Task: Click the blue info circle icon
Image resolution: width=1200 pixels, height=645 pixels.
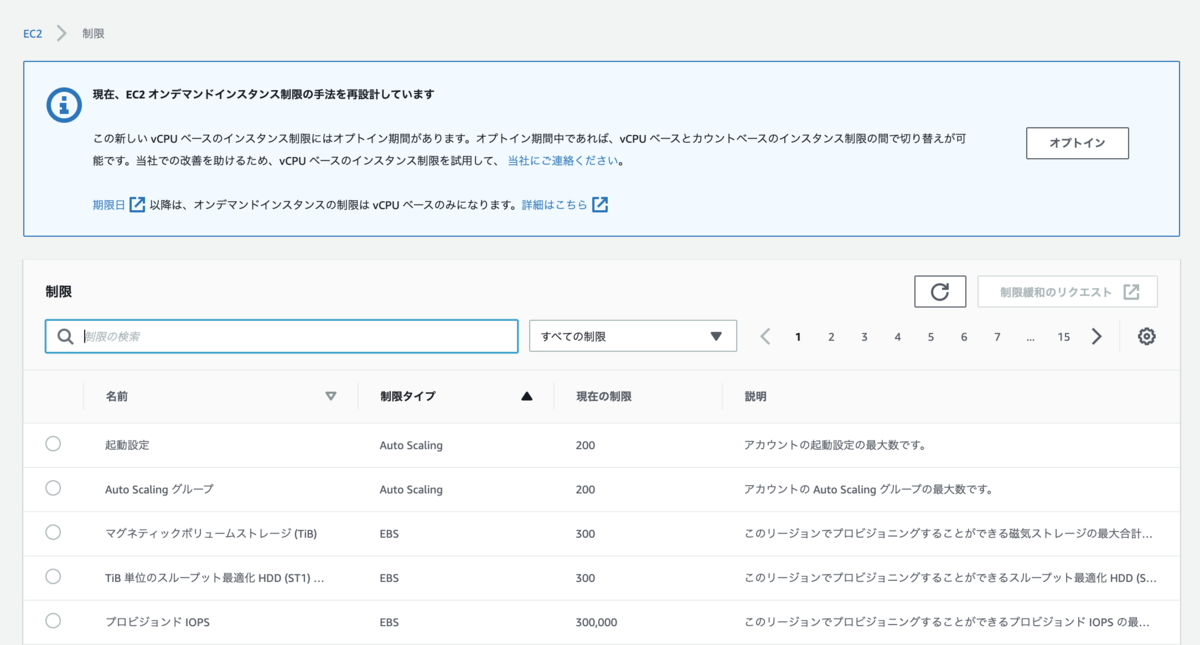Action: (x=65, y=105)
